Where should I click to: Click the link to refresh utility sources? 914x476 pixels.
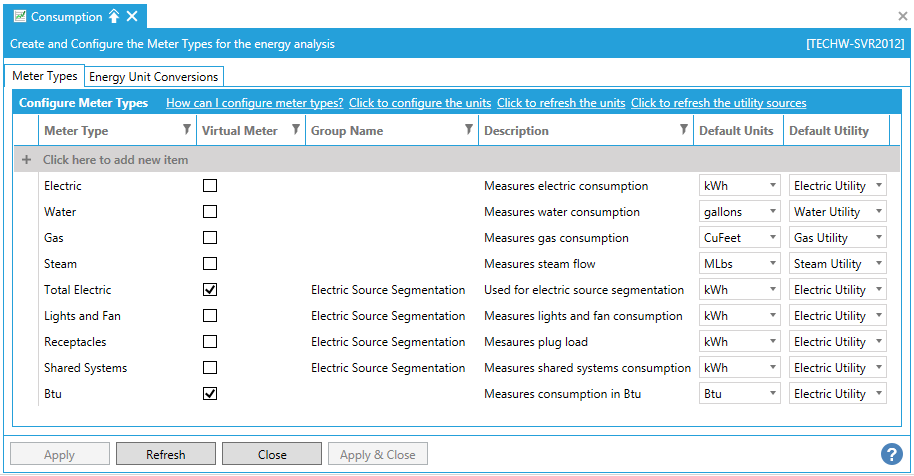(x=718, y=103)
